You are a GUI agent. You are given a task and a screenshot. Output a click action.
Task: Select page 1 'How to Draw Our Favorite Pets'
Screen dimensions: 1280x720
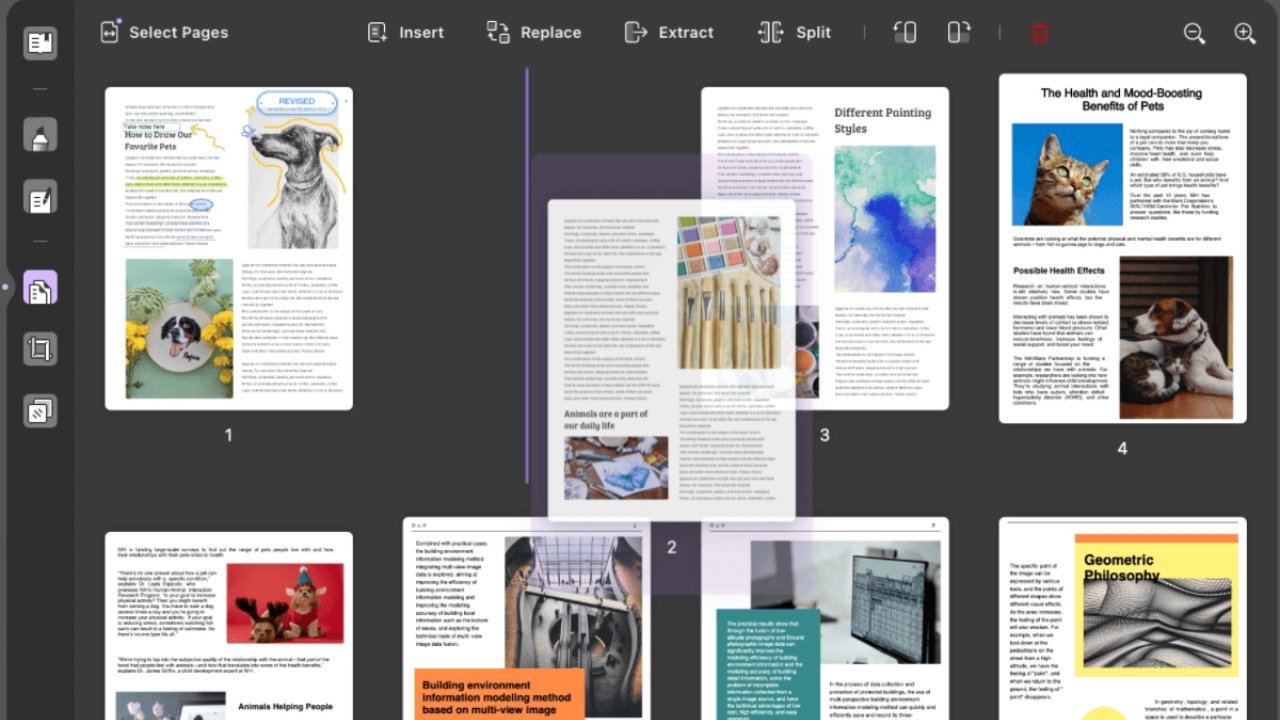(x=228, y=248)
